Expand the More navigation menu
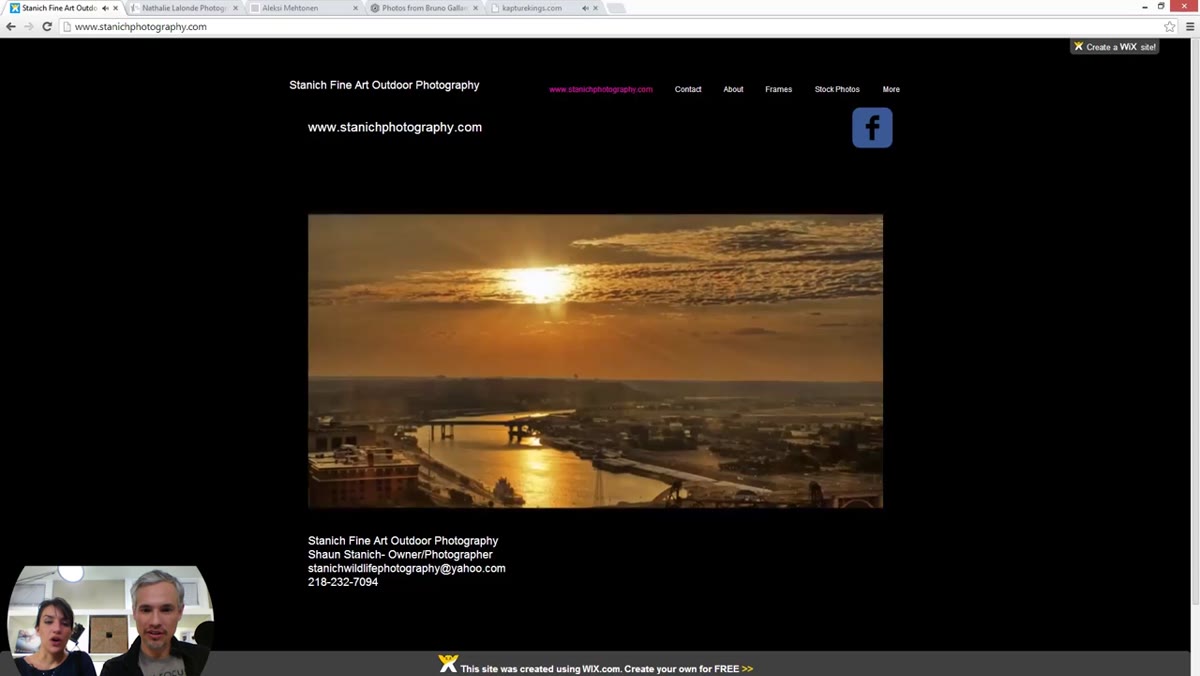The height and width of the screenshot is (676, 1200). pos(891,89)
